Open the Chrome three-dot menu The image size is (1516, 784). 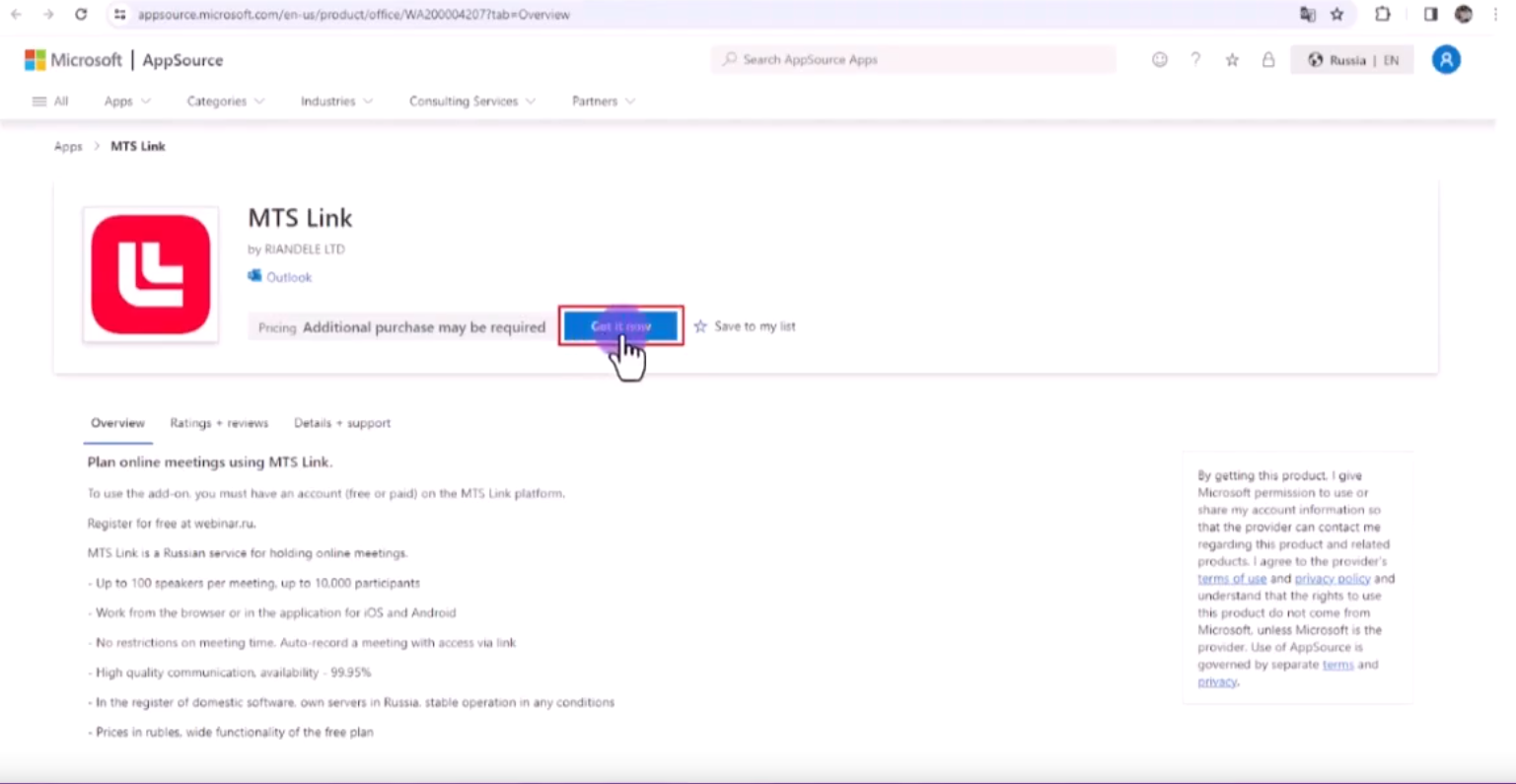click(x=1496, y=15)
